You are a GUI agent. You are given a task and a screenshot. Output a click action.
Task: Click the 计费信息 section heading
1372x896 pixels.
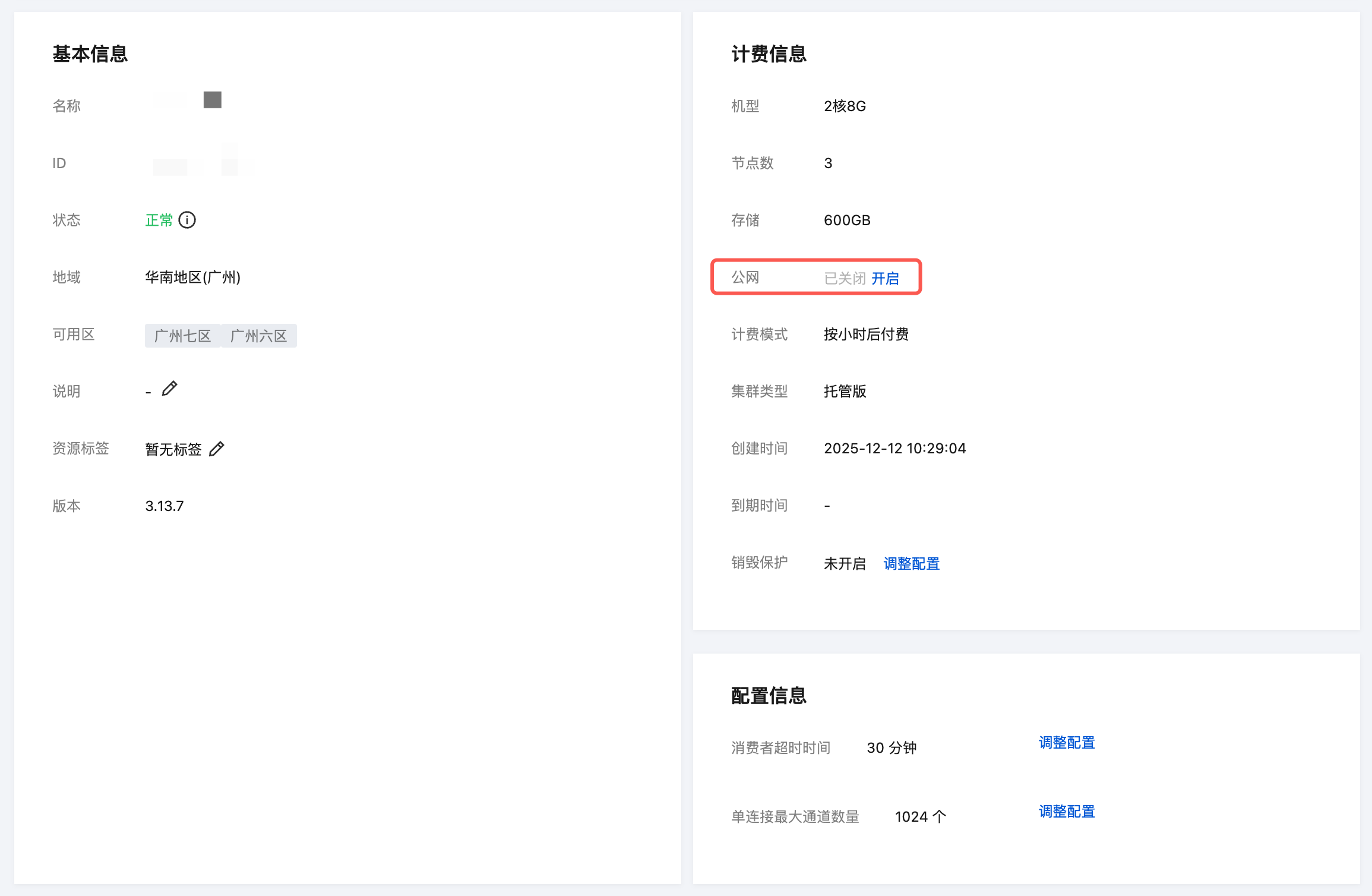(x=769, y=54)
